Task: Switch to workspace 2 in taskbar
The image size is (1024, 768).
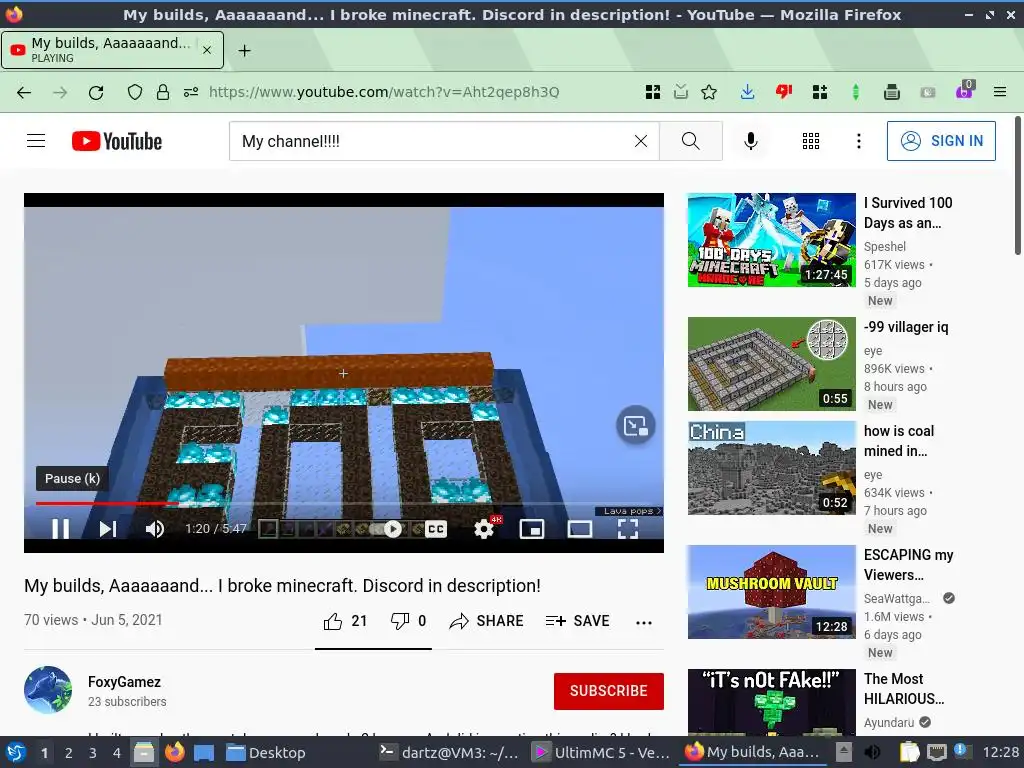Action: 69,753
